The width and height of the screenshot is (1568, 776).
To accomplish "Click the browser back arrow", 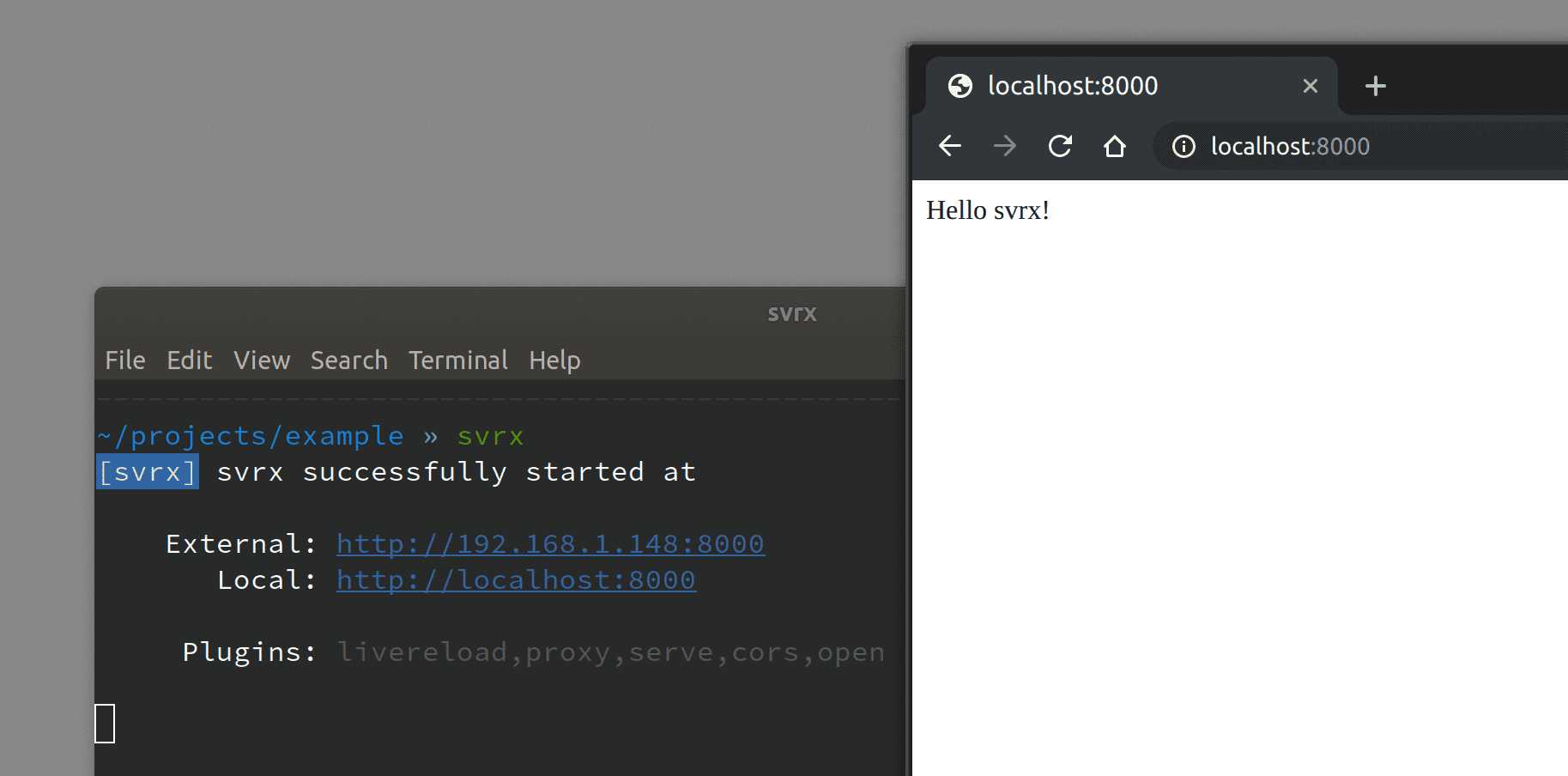I will click(x=949, y=146).
